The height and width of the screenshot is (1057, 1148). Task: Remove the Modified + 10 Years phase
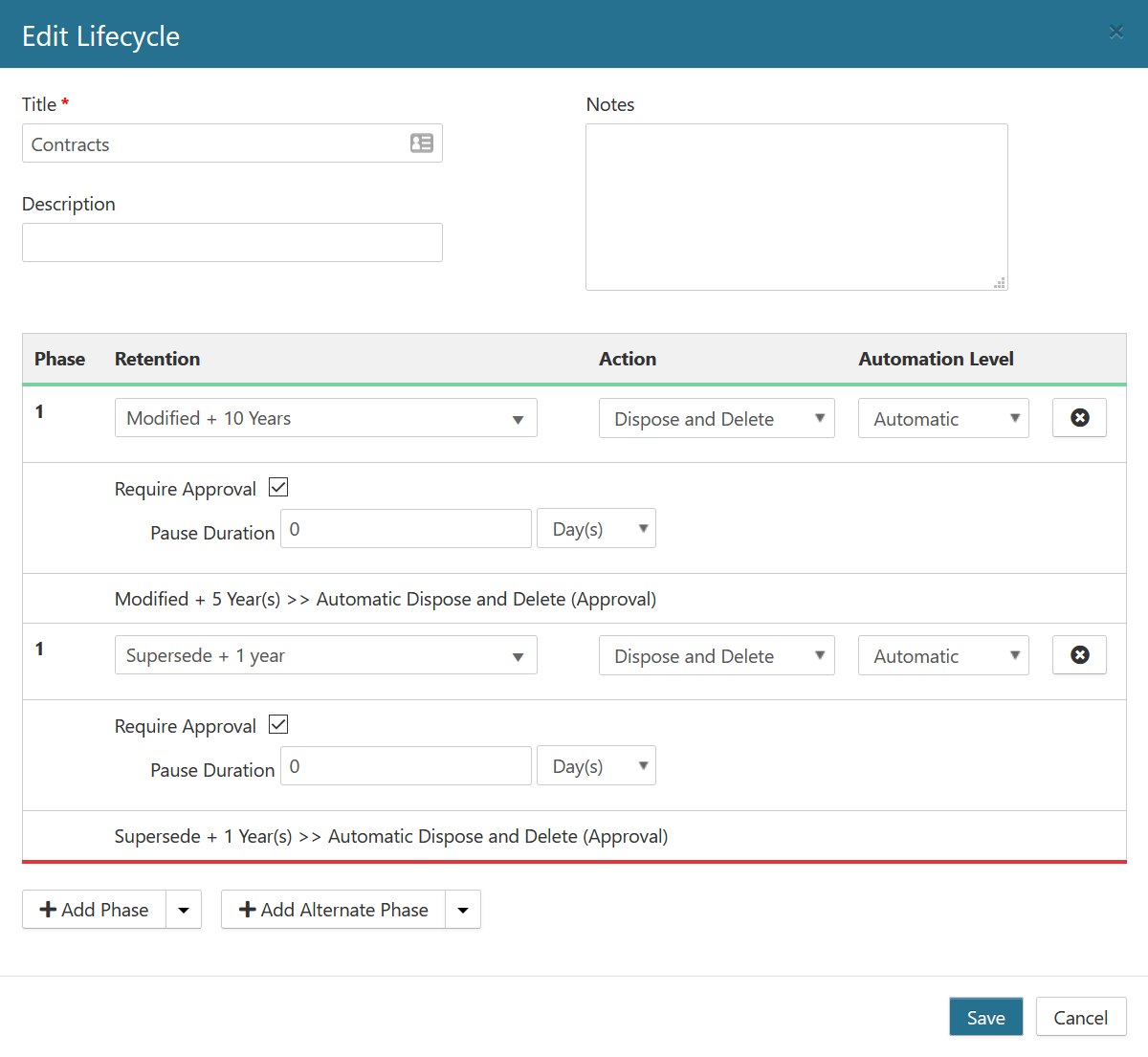click(1079, 418)
